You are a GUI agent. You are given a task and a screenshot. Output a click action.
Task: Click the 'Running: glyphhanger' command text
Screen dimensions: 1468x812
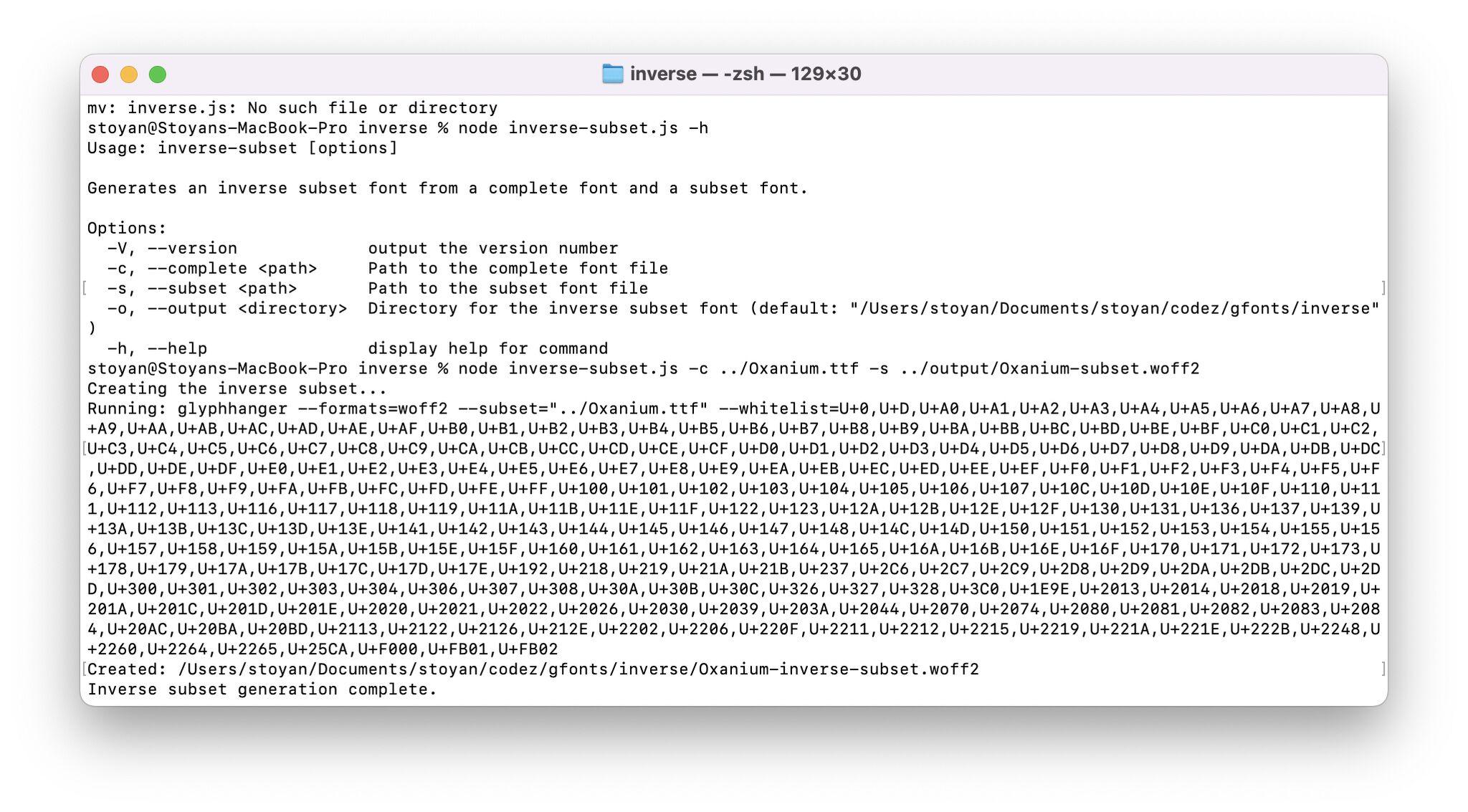[x=187, y=409]
